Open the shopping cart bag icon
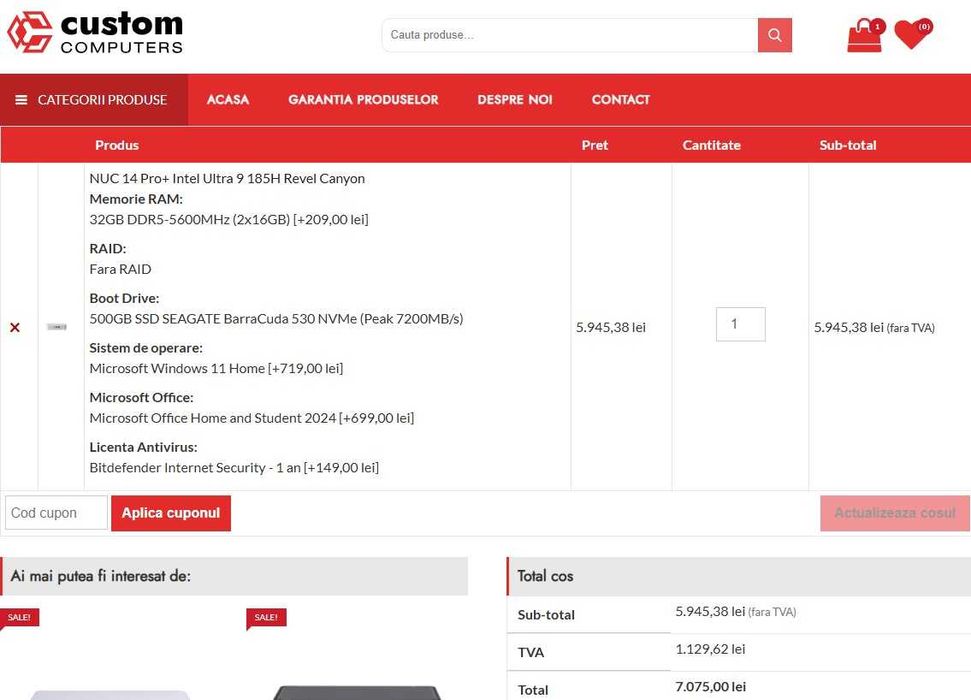971x700 pixels. pyautogui.click(x=865, y=35)
